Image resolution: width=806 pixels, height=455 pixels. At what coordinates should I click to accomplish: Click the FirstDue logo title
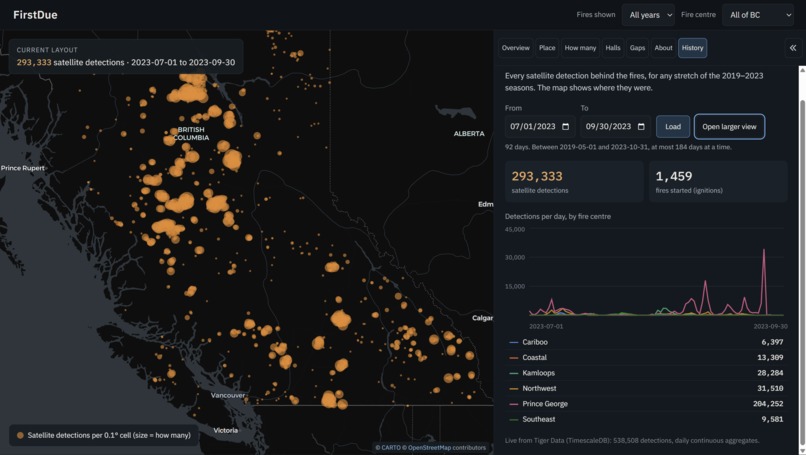(x=35, y=15)
